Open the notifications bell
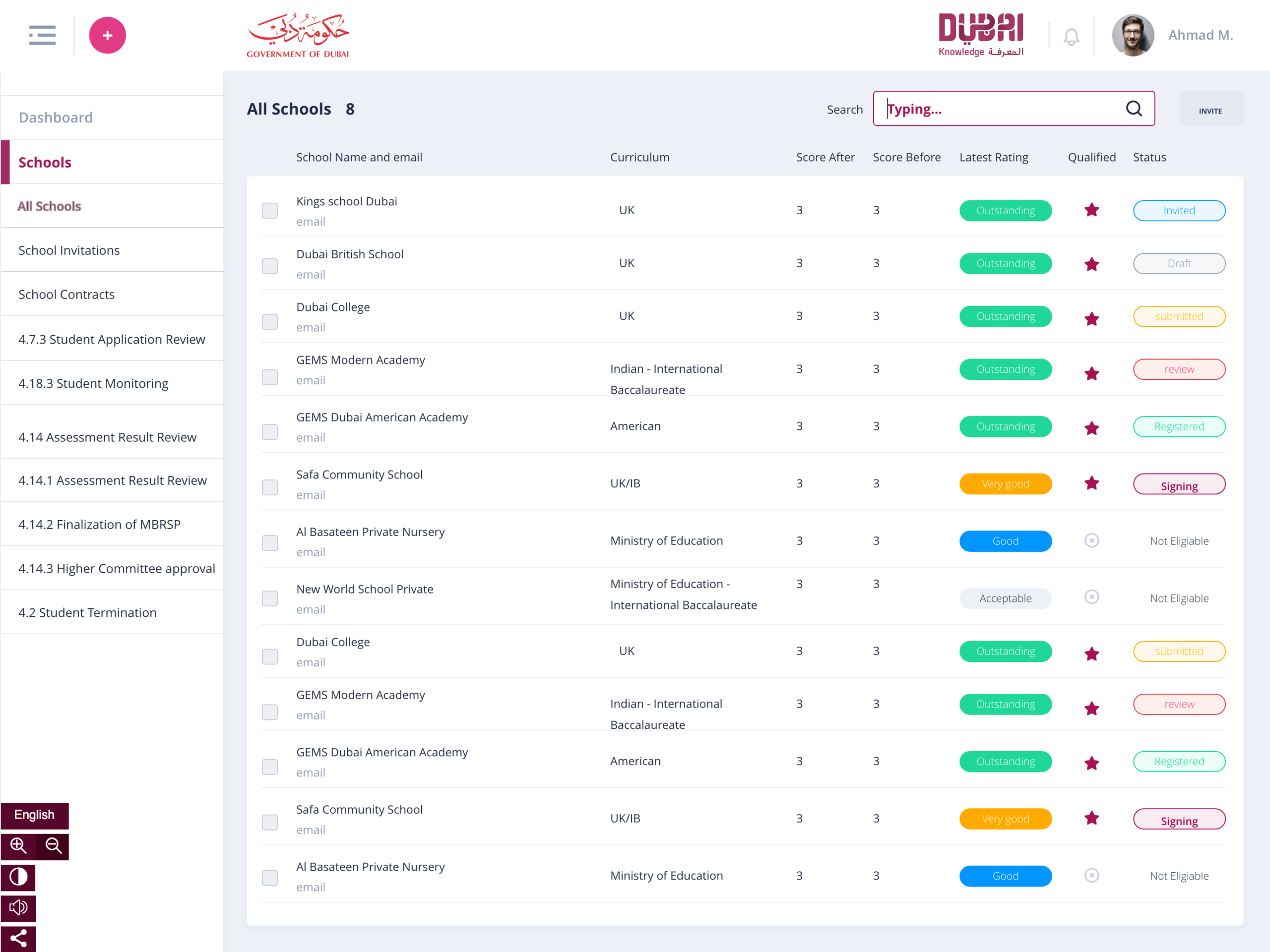Viewport: 1270px width, 952px height. pyautogui.click(x=1071, y=36)
